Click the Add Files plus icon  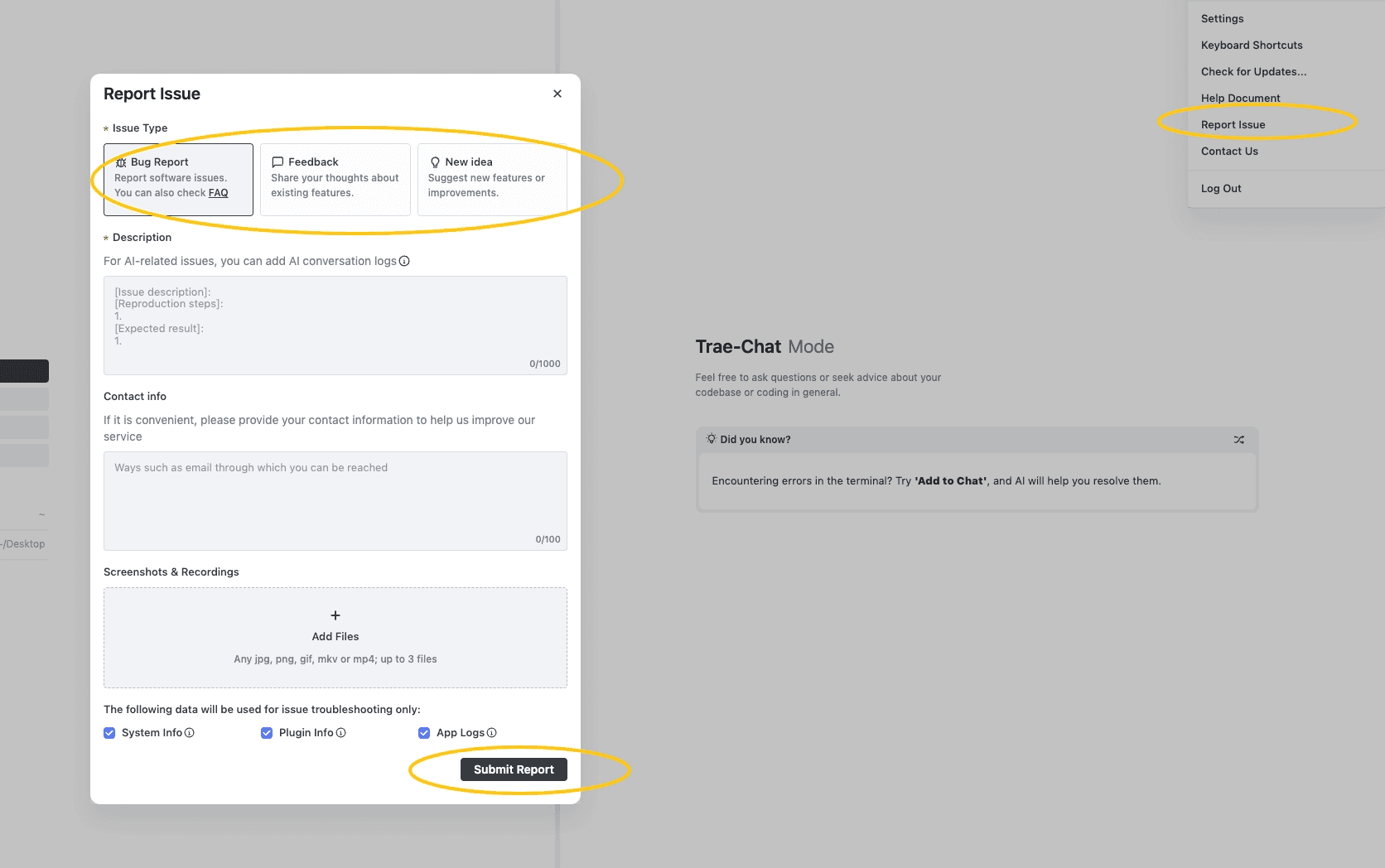pos(335,615)
